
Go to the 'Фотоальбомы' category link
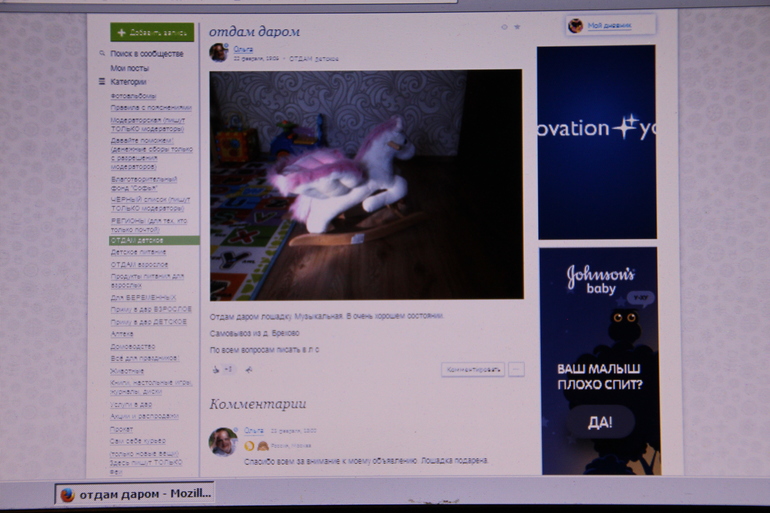point(133,96)
